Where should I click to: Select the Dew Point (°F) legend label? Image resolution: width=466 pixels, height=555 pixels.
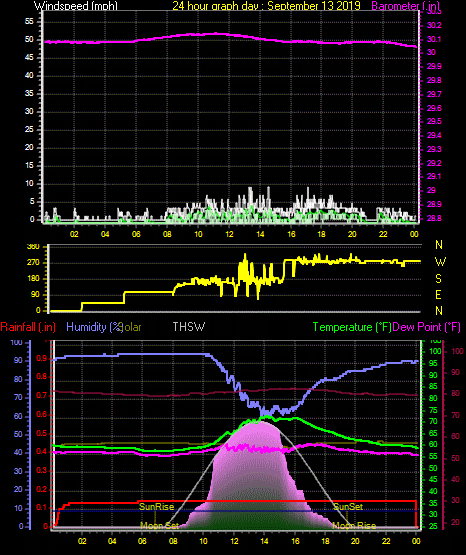[427, 327]
